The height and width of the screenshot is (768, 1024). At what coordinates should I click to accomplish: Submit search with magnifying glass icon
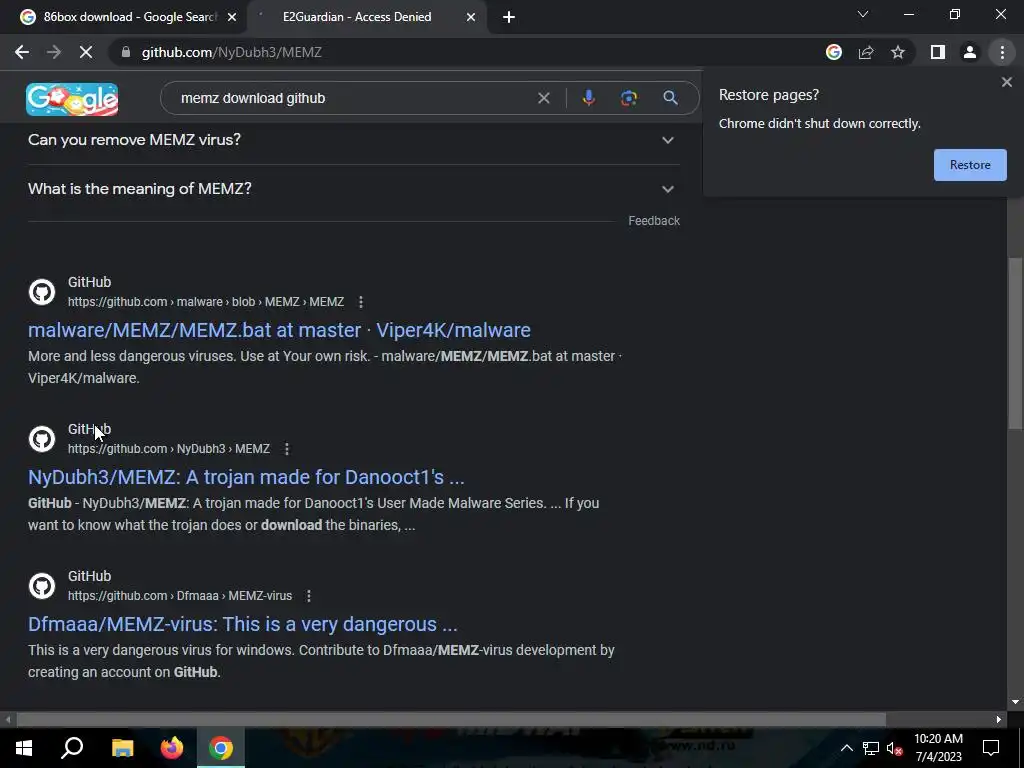tap(670, 98)
